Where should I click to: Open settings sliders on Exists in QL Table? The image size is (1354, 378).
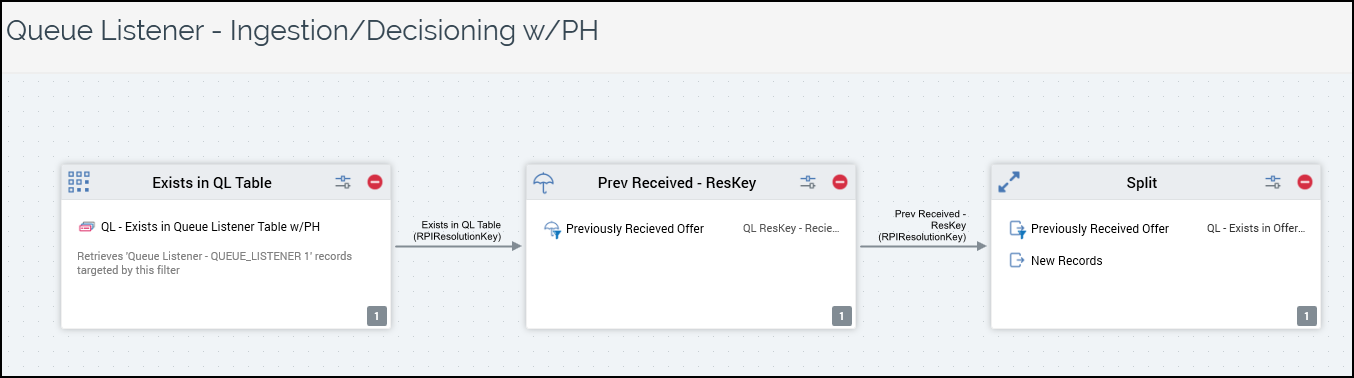343,182
